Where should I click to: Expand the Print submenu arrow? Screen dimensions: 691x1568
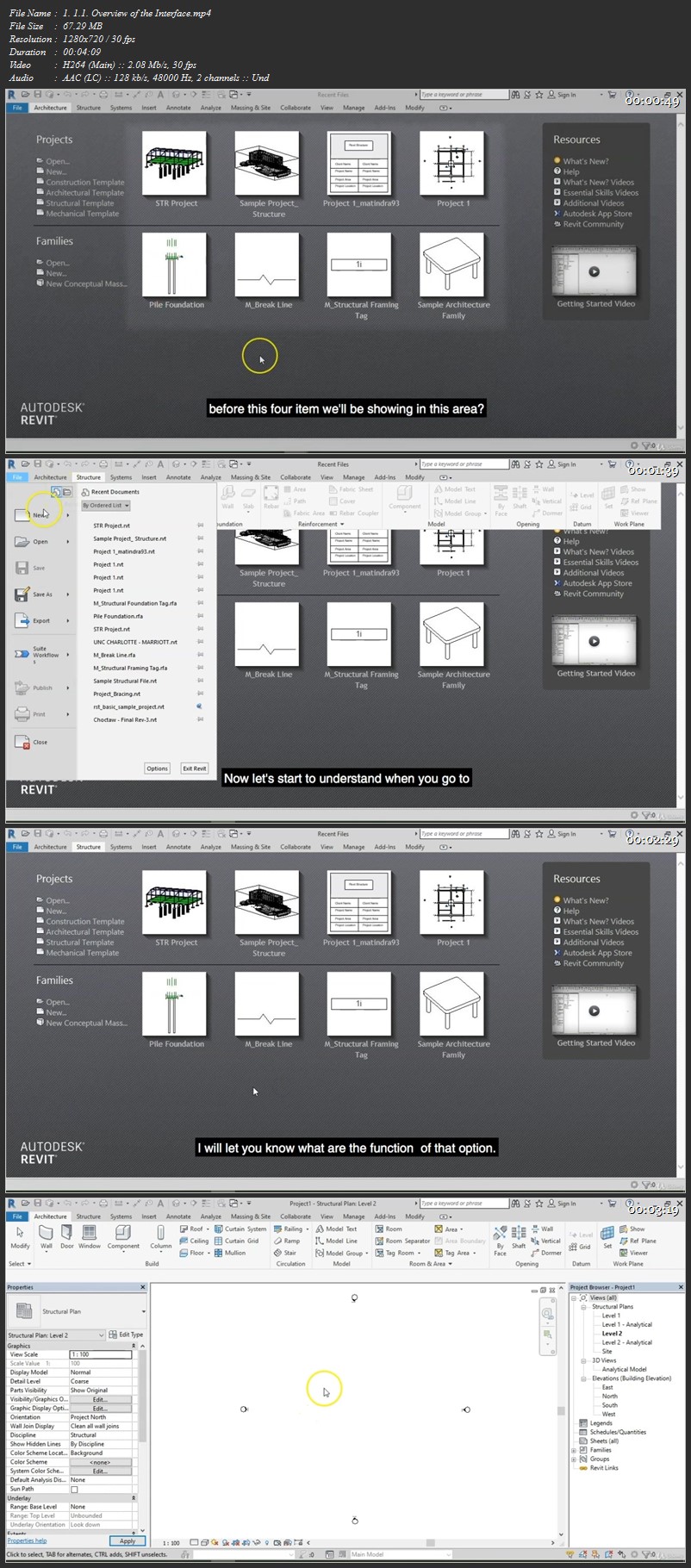[x=68, y=714]
